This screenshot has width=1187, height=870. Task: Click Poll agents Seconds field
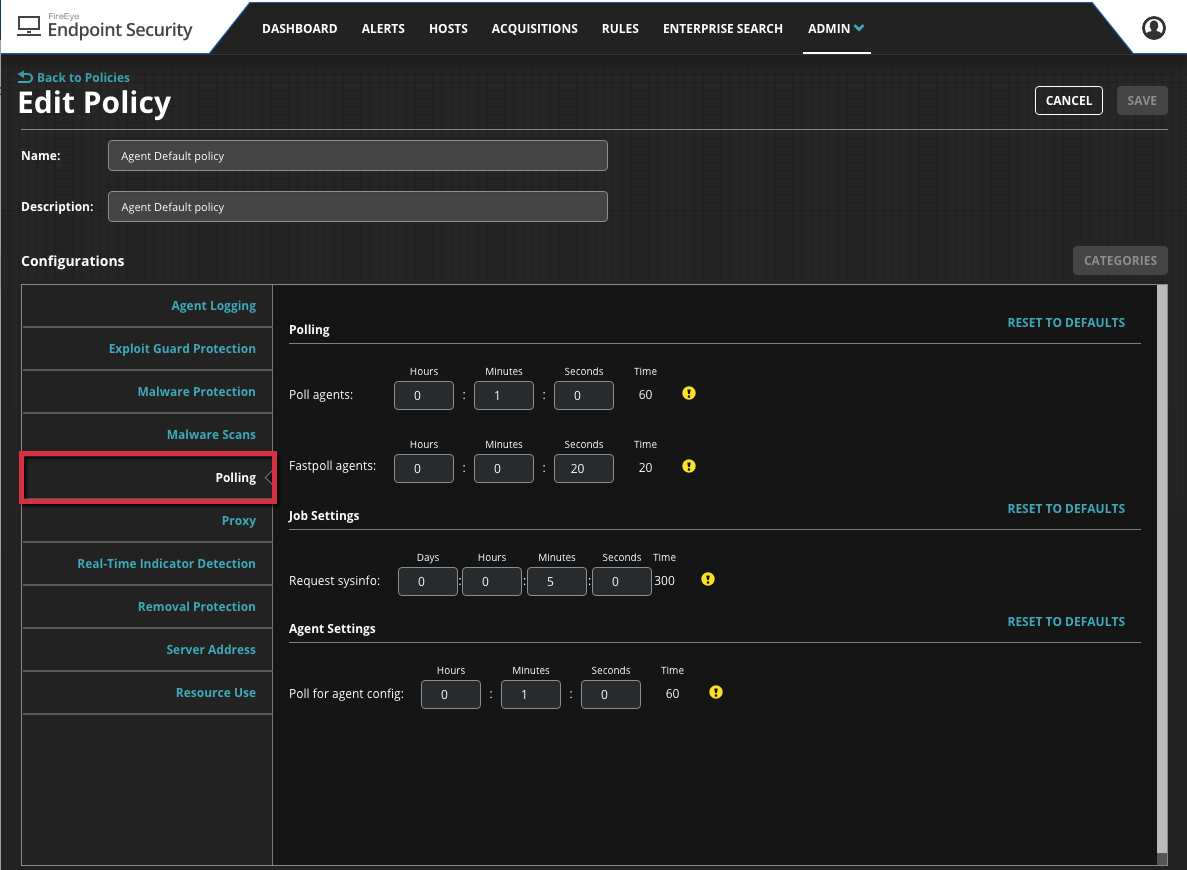(x=584, y=395)
